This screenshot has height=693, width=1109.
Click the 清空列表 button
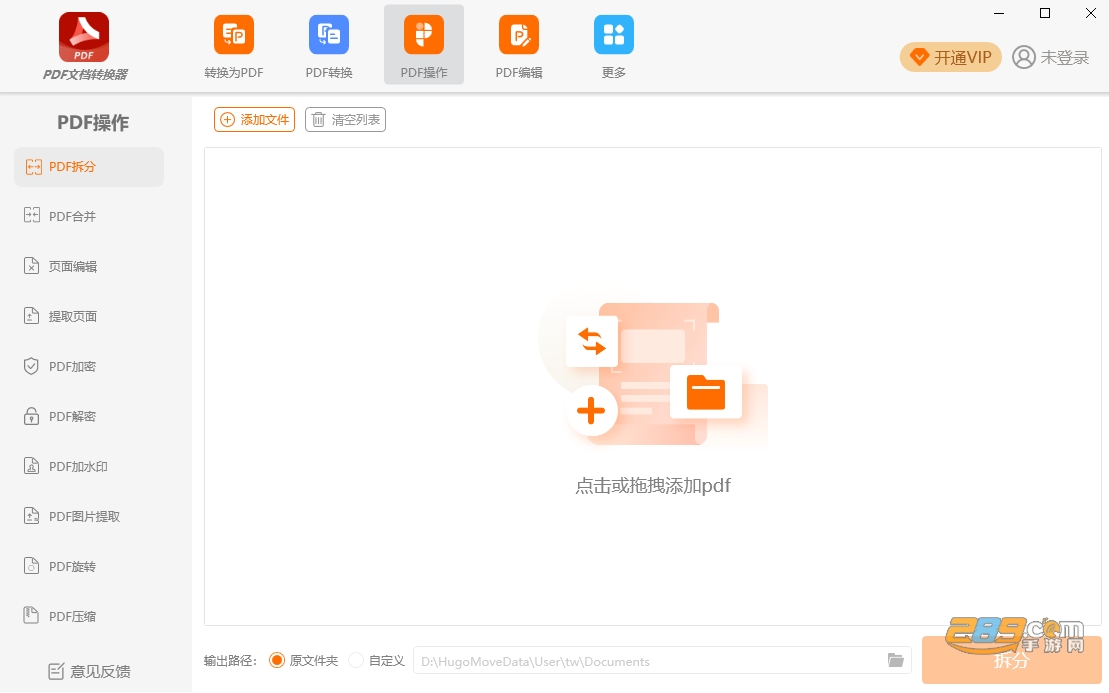coord(345,120)
